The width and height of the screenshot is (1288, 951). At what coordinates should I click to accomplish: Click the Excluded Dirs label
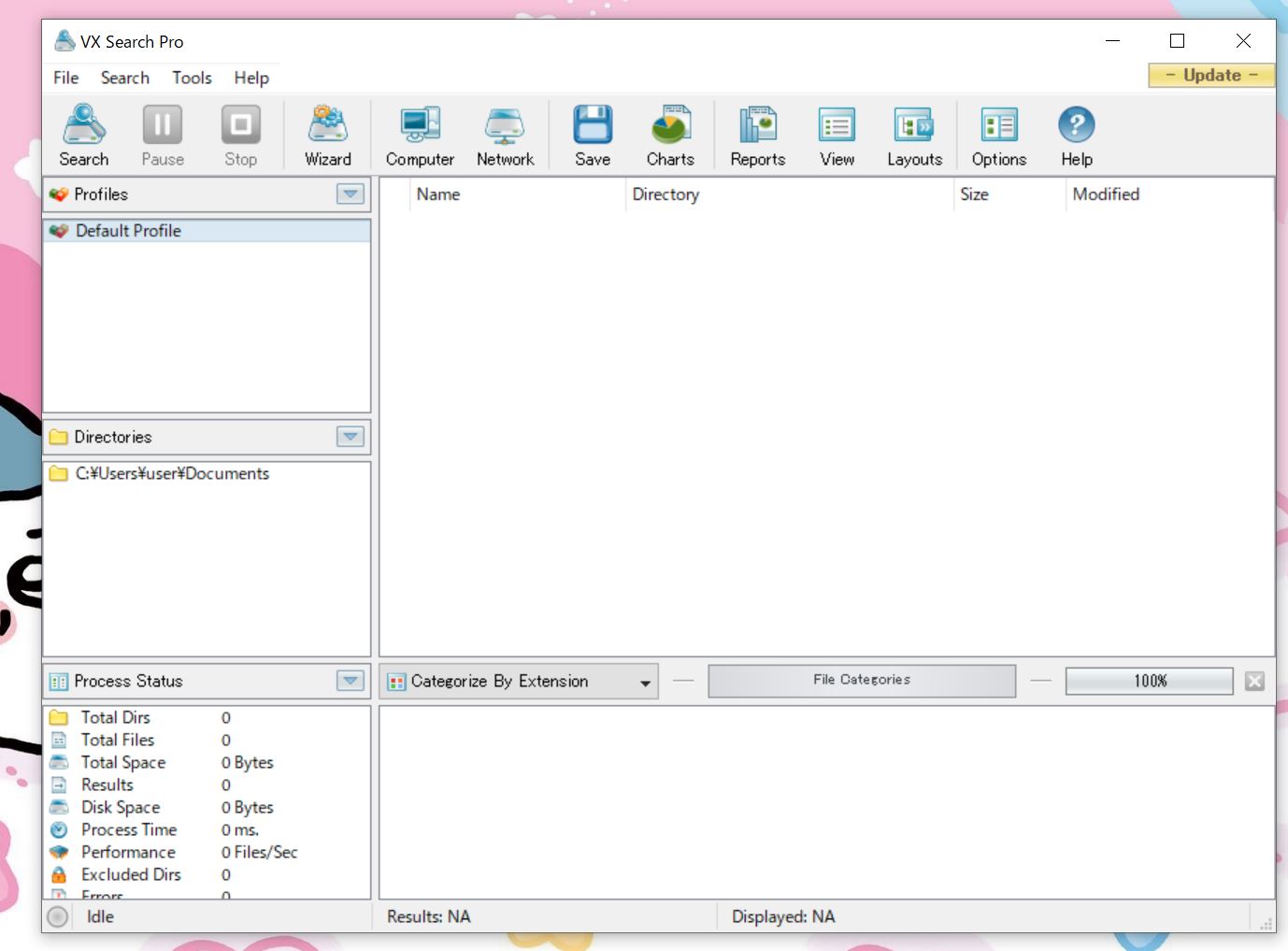pyautogui.click(x=131, y=874)
